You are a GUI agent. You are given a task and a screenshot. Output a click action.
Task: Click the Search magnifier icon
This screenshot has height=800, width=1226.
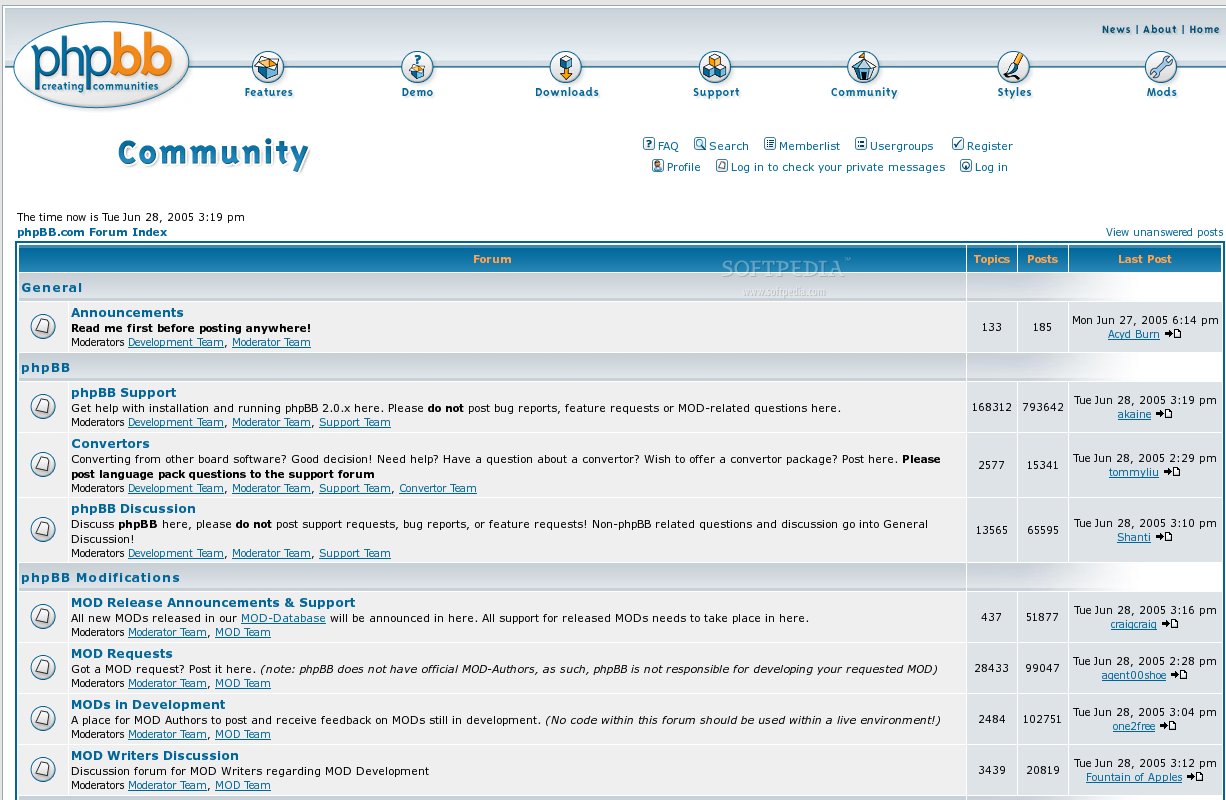click(700, 144)
